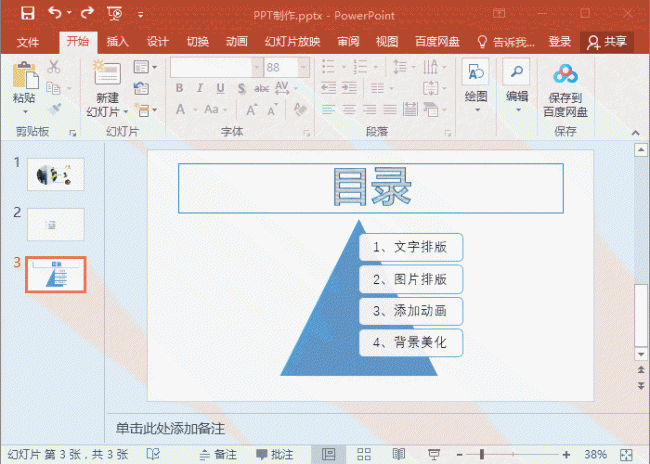Viewport: 650px width, 464px height.
Task: Collapse the ribbon with the chevron
Action: click(635, 133)
